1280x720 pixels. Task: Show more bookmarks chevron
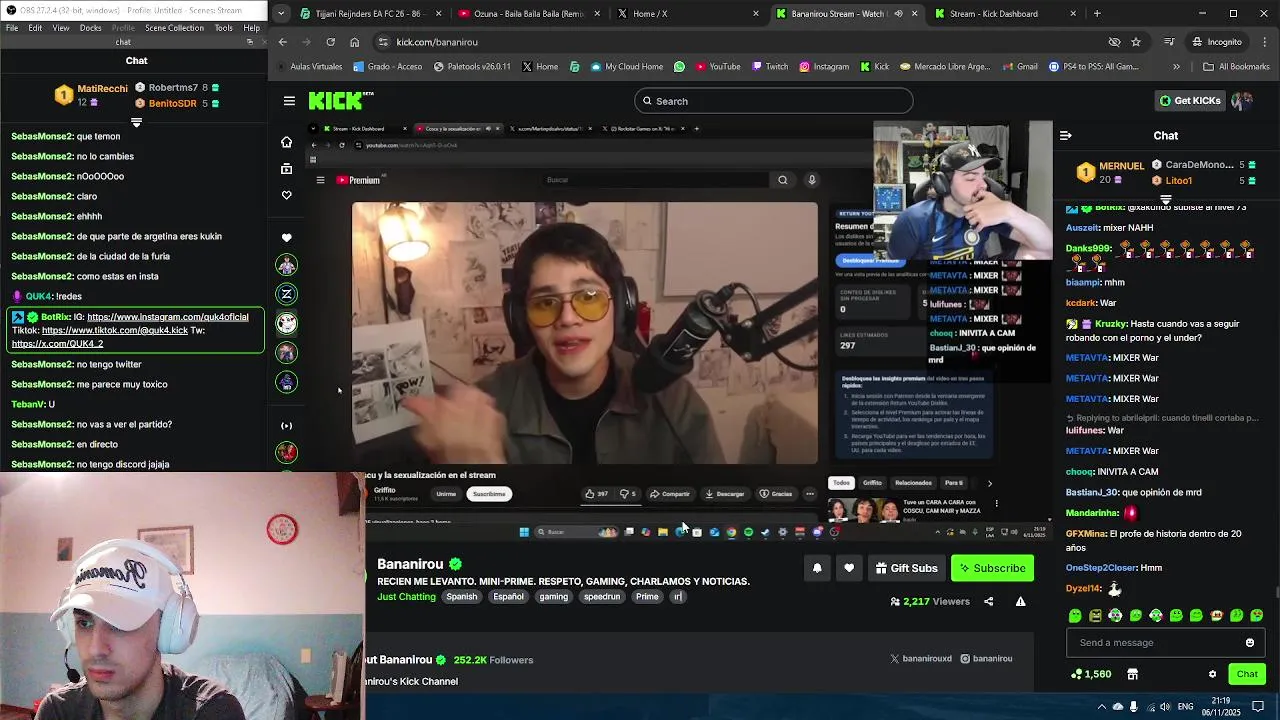[1176, 67]
